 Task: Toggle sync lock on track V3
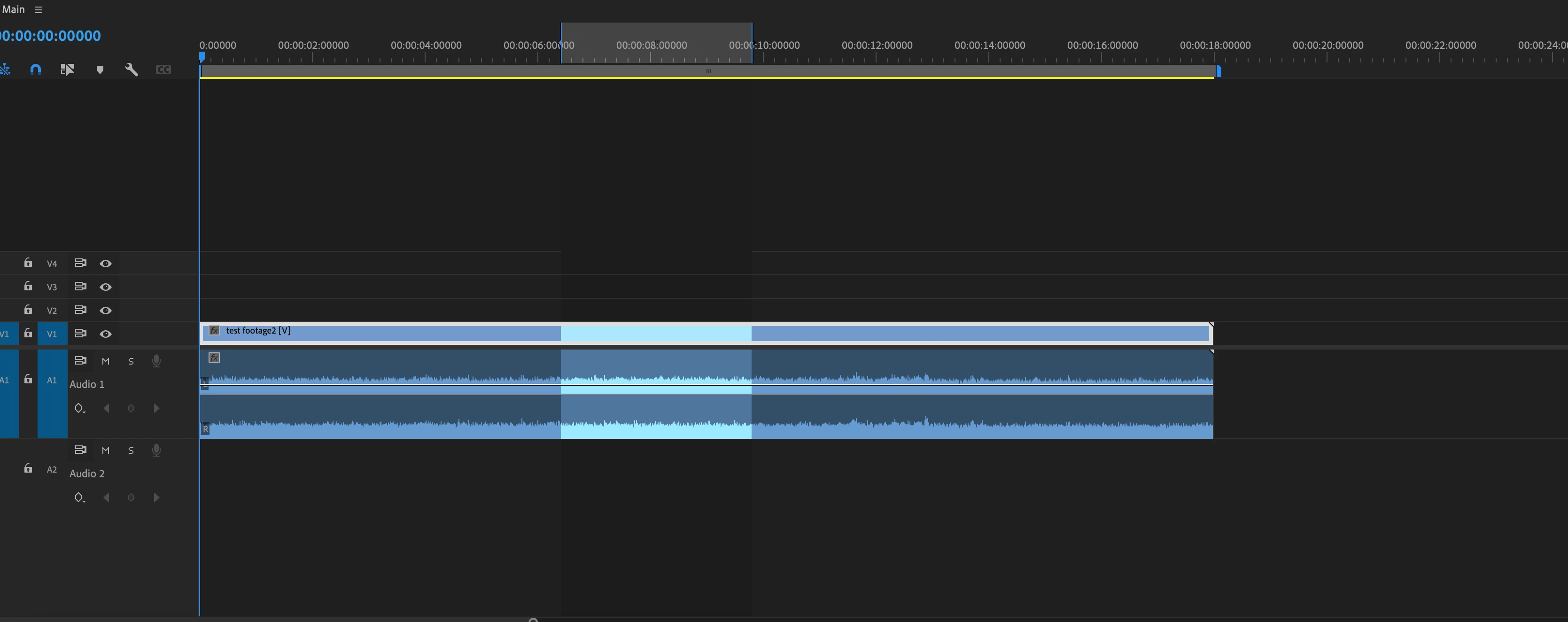click(x=80, y=287)
